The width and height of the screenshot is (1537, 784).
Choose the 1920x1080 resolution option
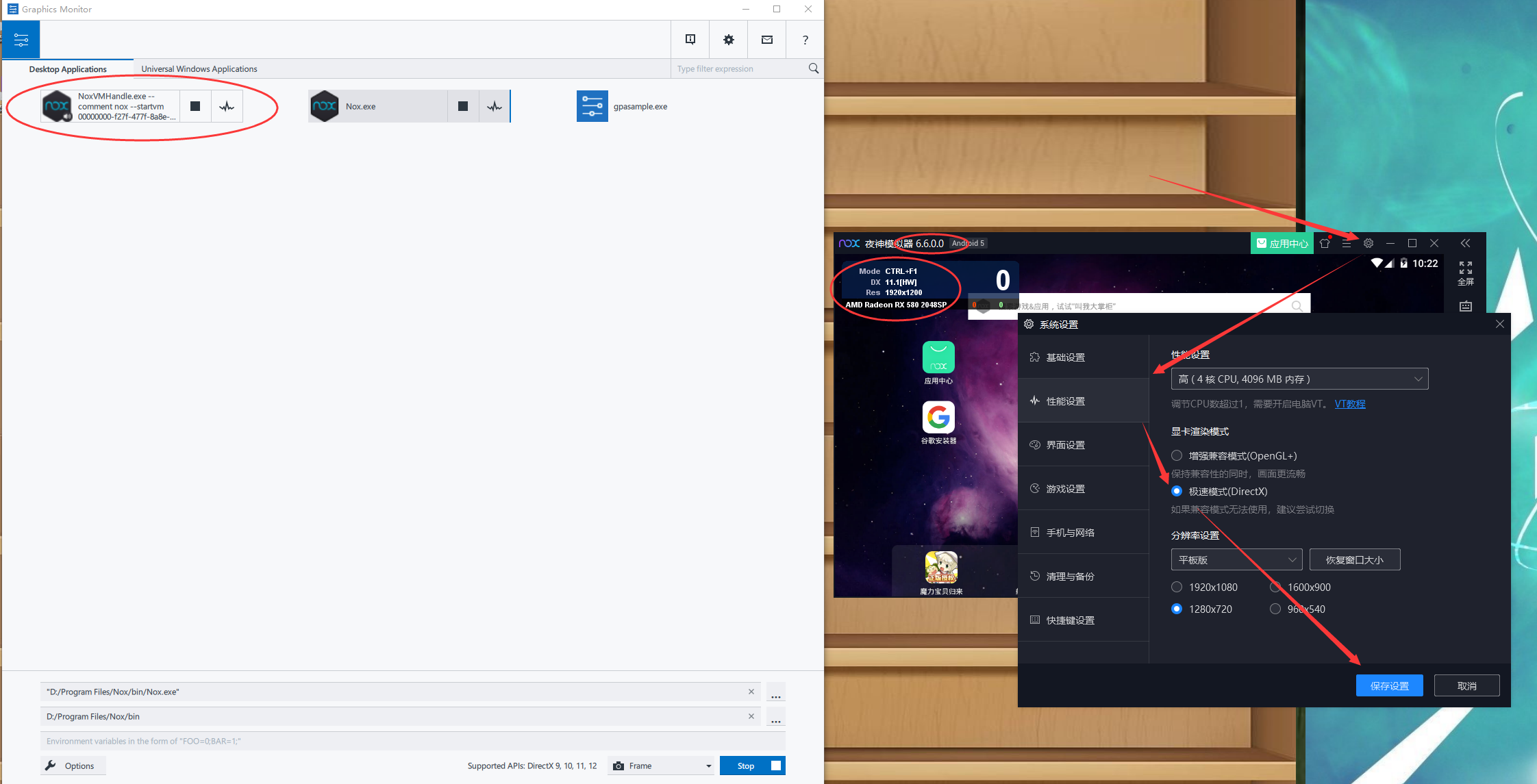1177,587
